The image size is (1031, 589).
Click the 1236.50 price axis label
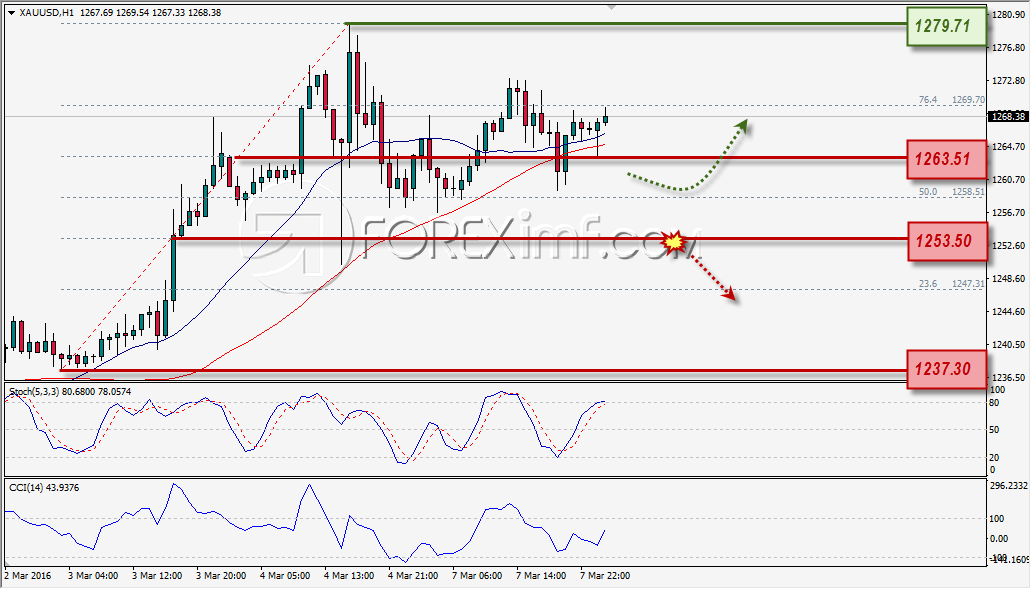tap(1008, 377)
